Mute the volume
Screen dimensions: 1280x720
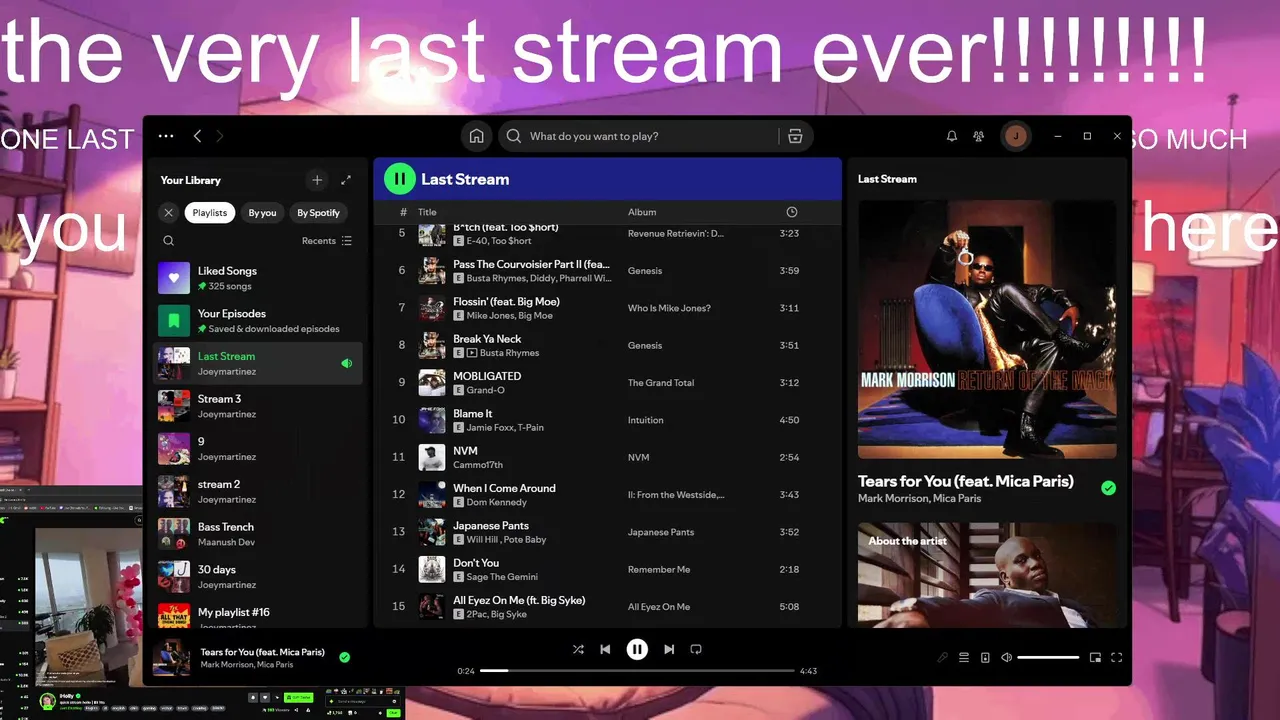point(1007,657)
